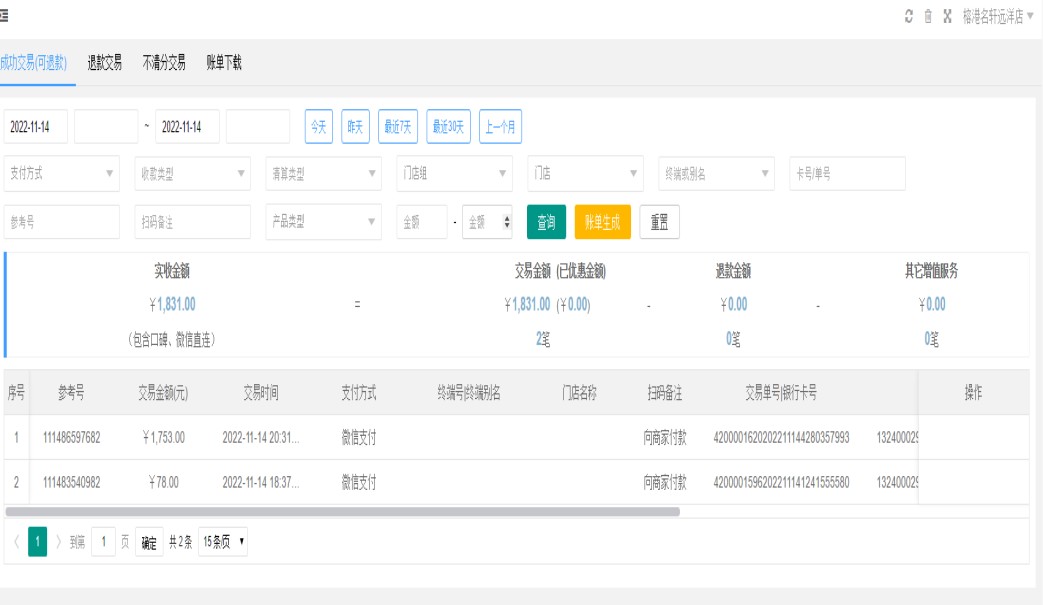Open the 收款类型 dropdown
The width and height of the screenshot is (1043, 605).
pos(192,173)
